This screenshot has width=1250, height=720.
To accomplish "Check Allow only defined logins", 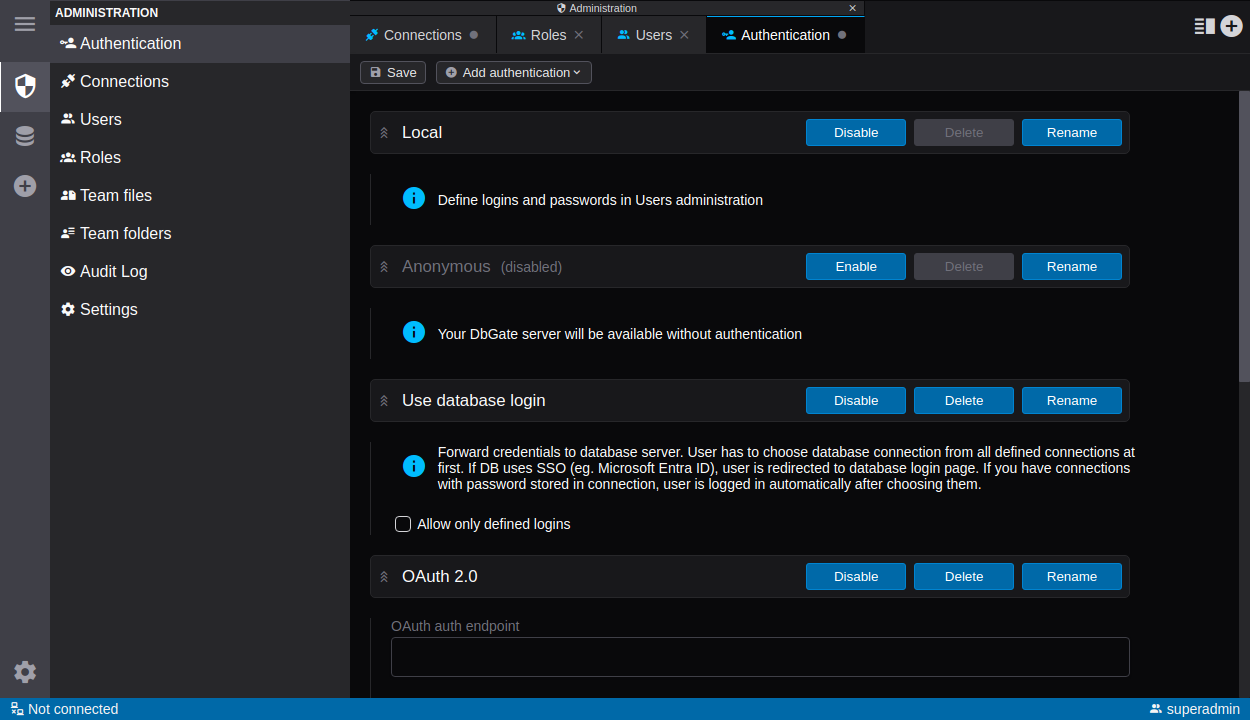I will [x=403, y=524].
